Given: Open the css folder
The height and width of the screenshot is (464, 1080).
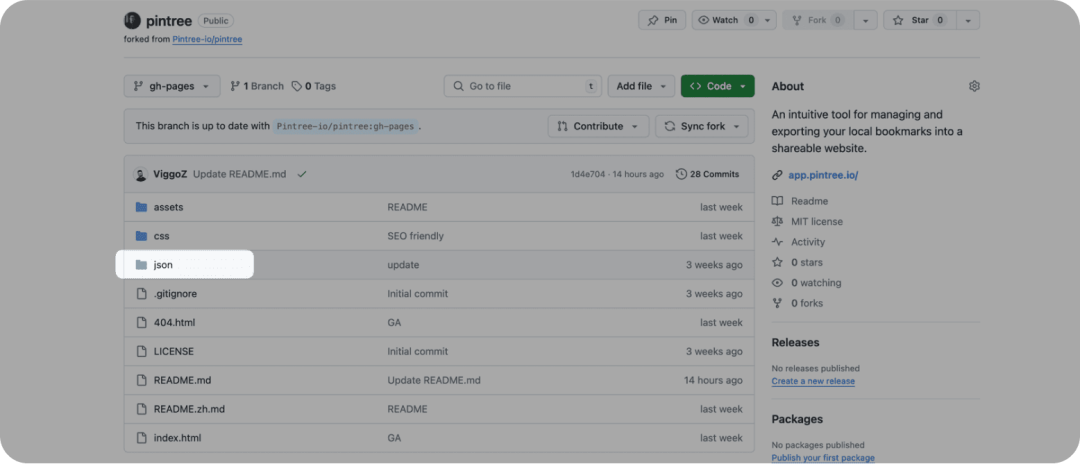Looking at the screenshot, I should (x=161, y=236).
